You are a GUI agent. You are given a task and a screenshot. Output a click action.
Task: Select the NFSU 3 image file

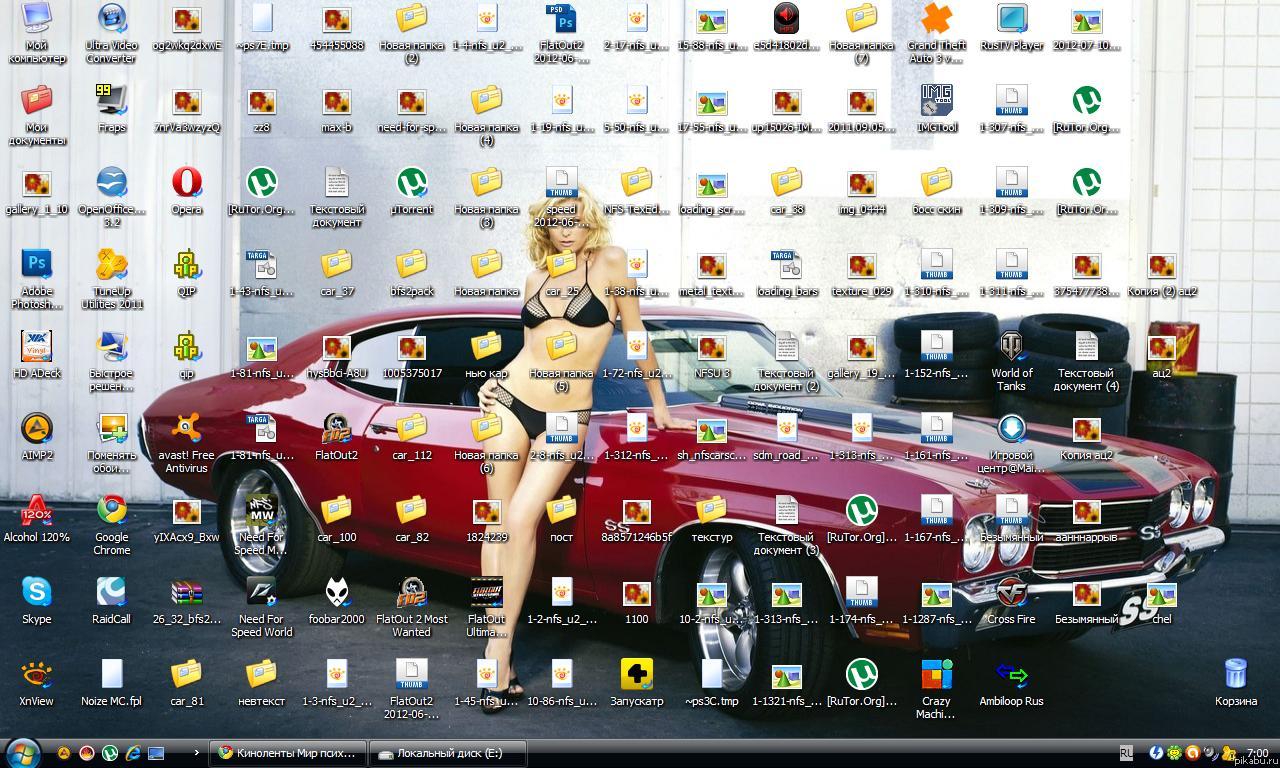point(712,354)
